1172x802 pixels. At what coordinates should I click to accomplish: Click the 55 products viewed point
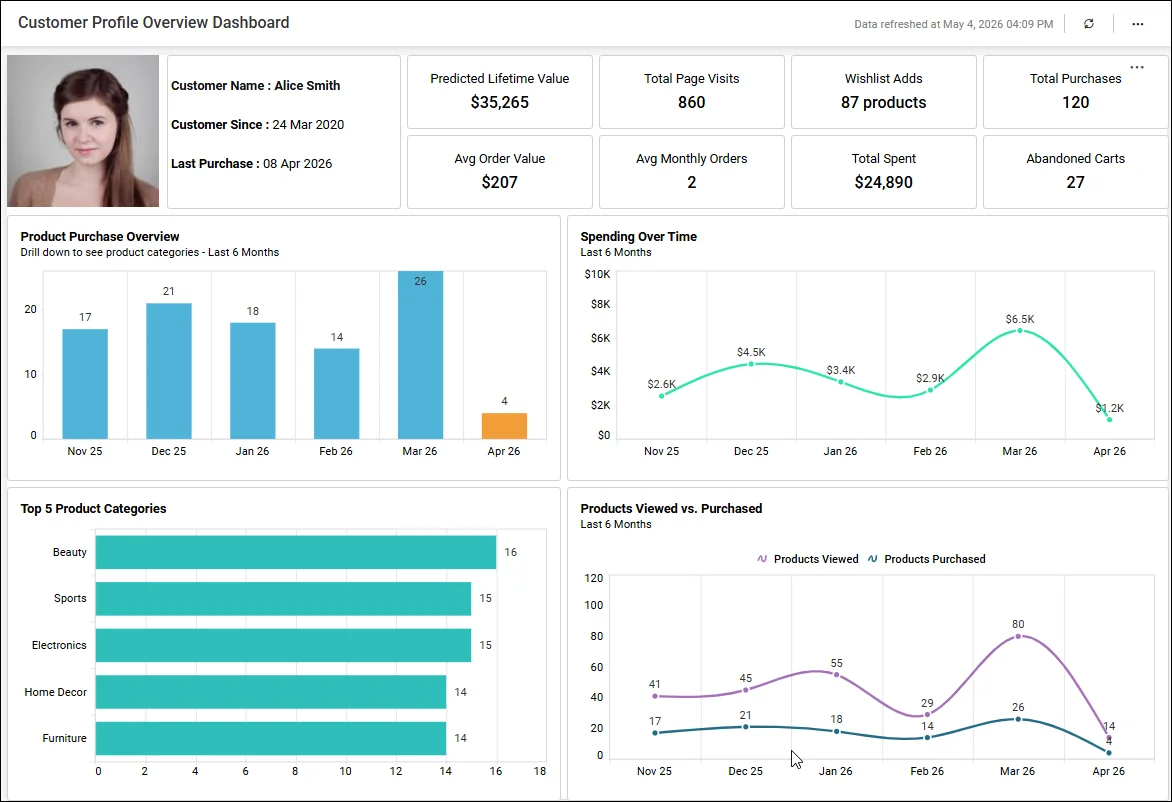[x=836, y=675]
